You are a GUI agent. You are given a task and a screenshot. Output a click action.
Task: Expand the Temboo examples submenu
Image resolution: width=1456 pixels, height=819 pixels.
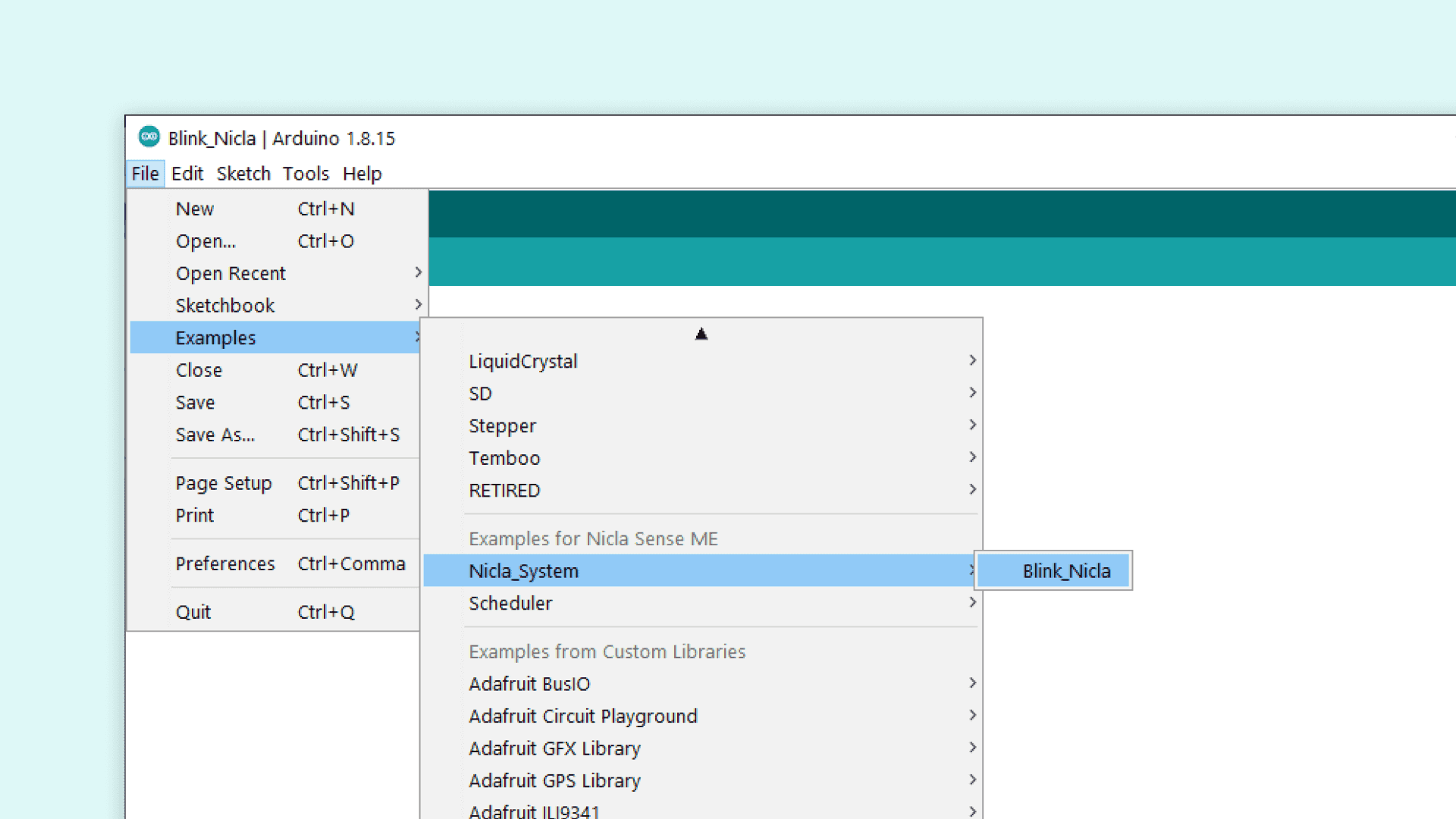[504, 459]
